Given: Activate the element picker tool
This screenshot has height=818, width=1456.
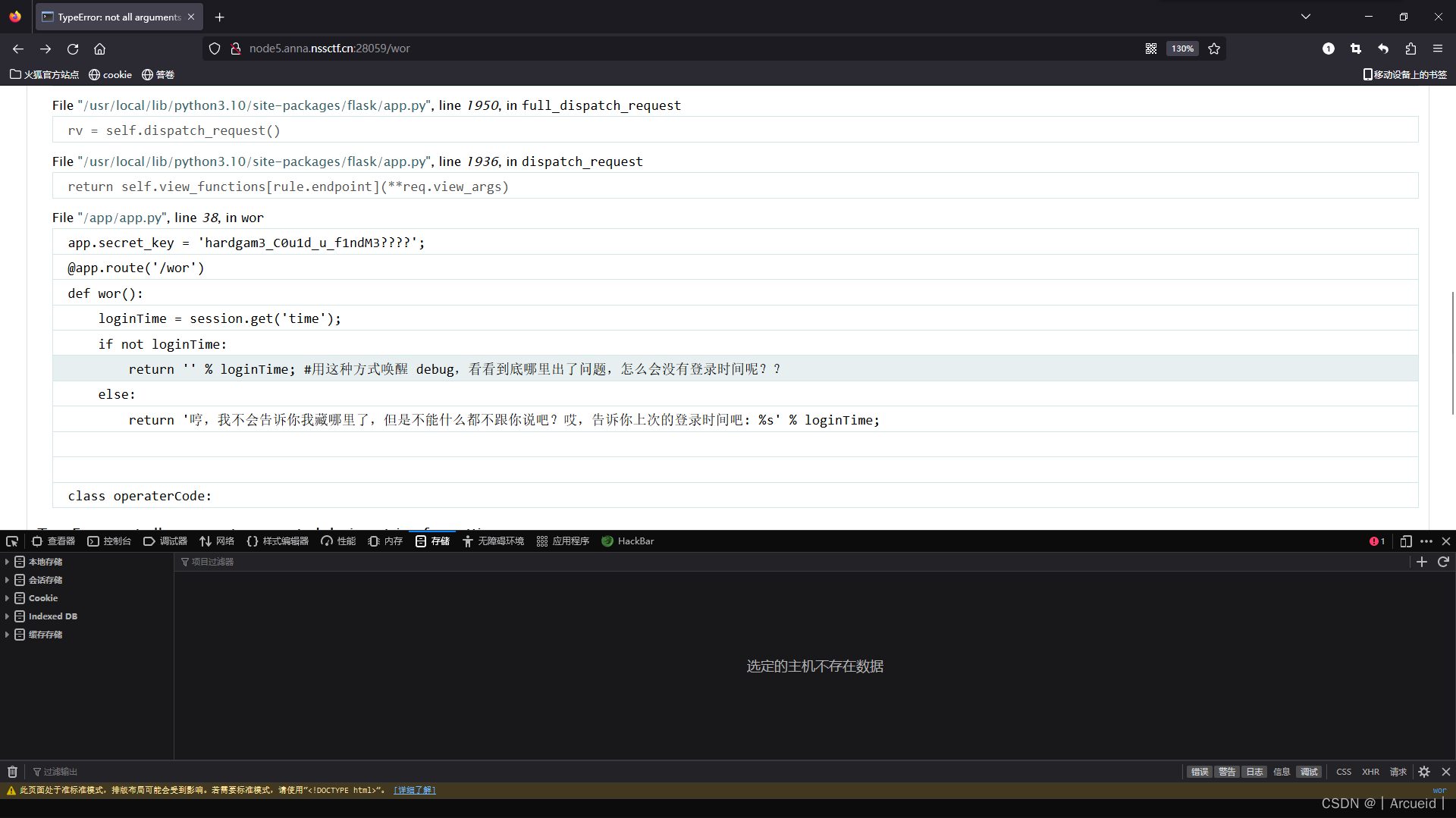Looking at the screenshot, I should click(12, 541).
